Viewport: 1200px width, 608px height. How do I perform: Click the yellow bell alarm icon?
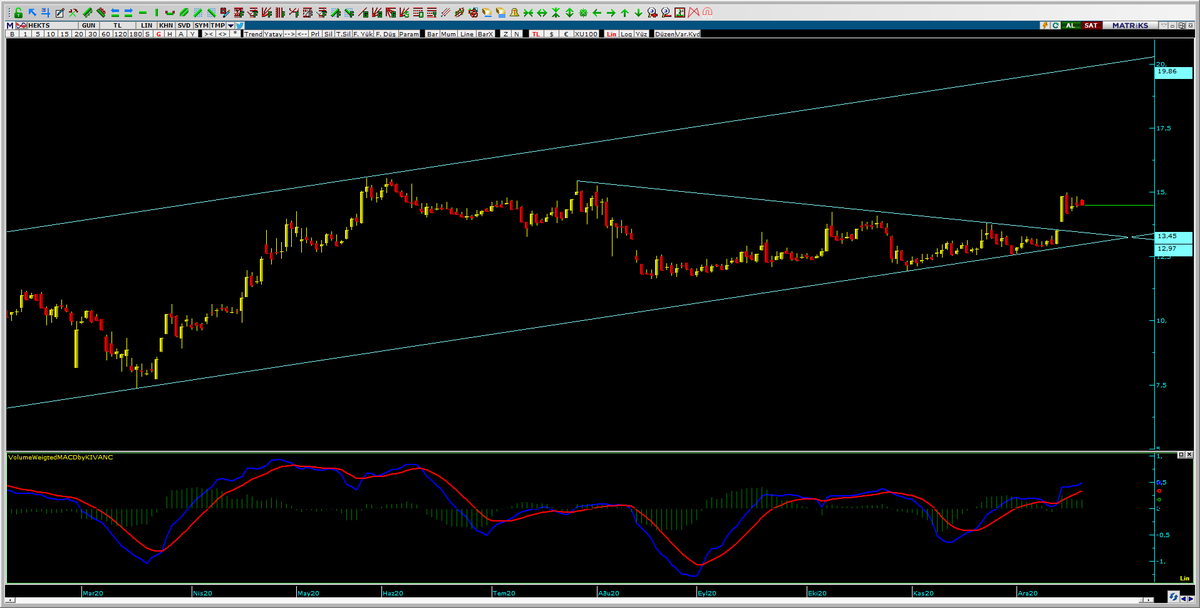point(514,13)
